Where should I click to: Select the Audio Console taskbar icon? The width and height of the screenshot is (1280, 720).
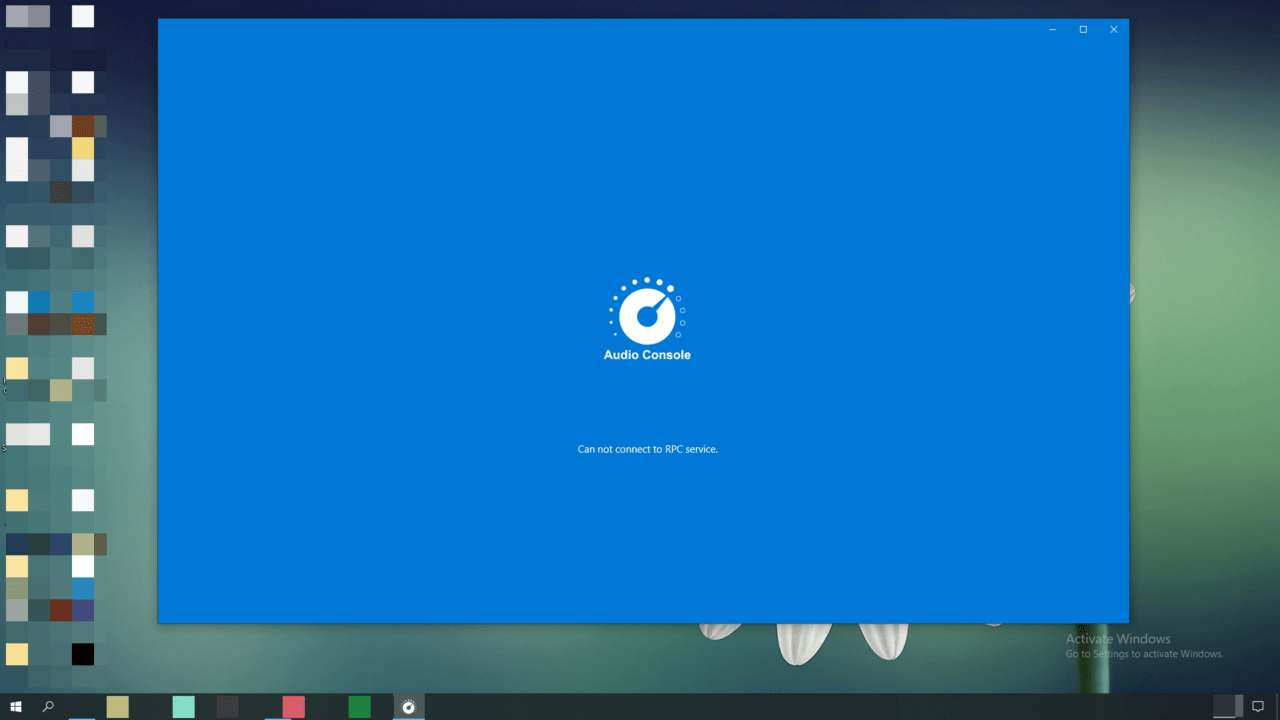point(408,707)
